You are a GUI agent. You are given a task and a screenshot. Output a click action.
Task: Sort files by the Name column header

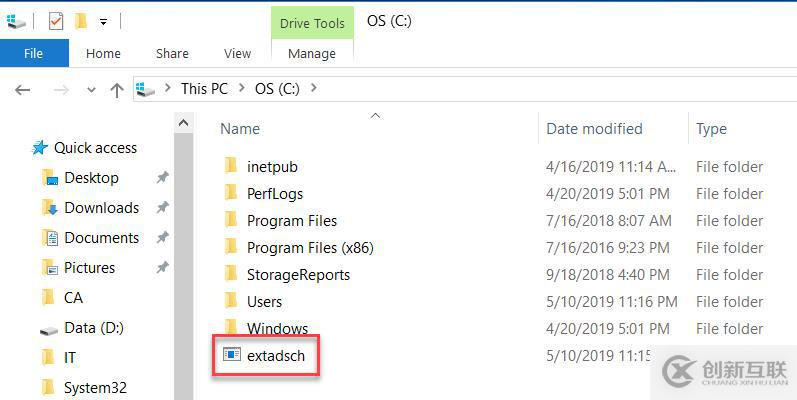click(240, 129)
